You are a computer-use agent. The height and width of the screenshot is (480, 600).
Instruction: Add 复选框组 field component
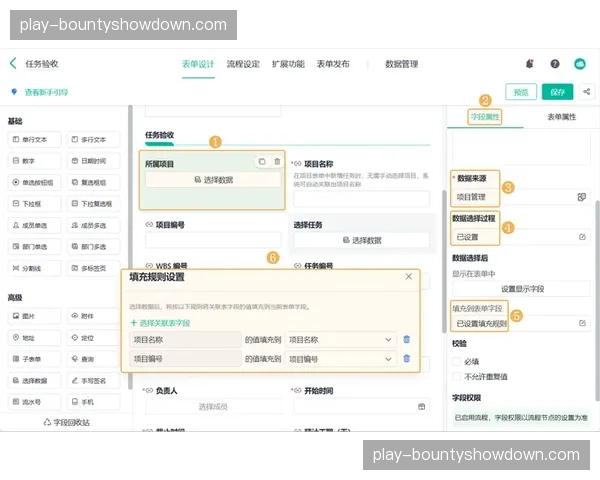(x=93, y=182)
